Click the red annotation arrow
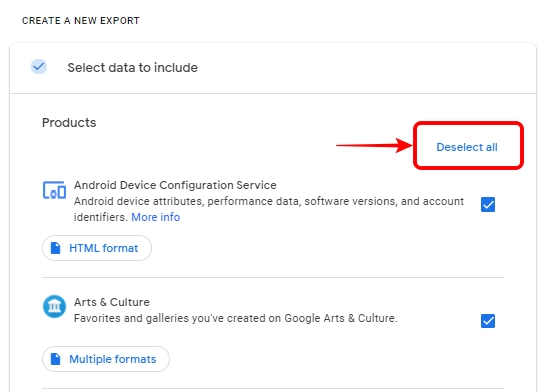 (x=374, y=145)
